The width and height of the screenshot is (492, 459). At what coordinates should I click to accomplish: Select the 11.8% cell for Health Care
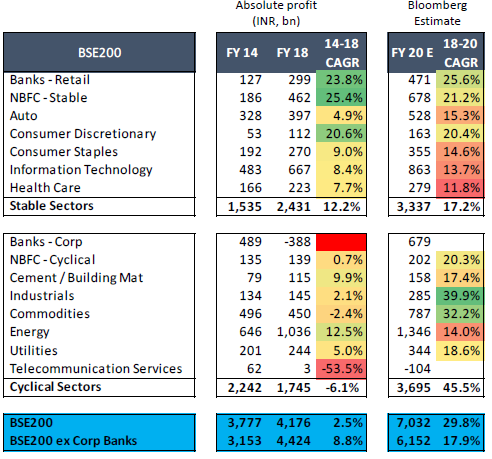click(460, 188)
